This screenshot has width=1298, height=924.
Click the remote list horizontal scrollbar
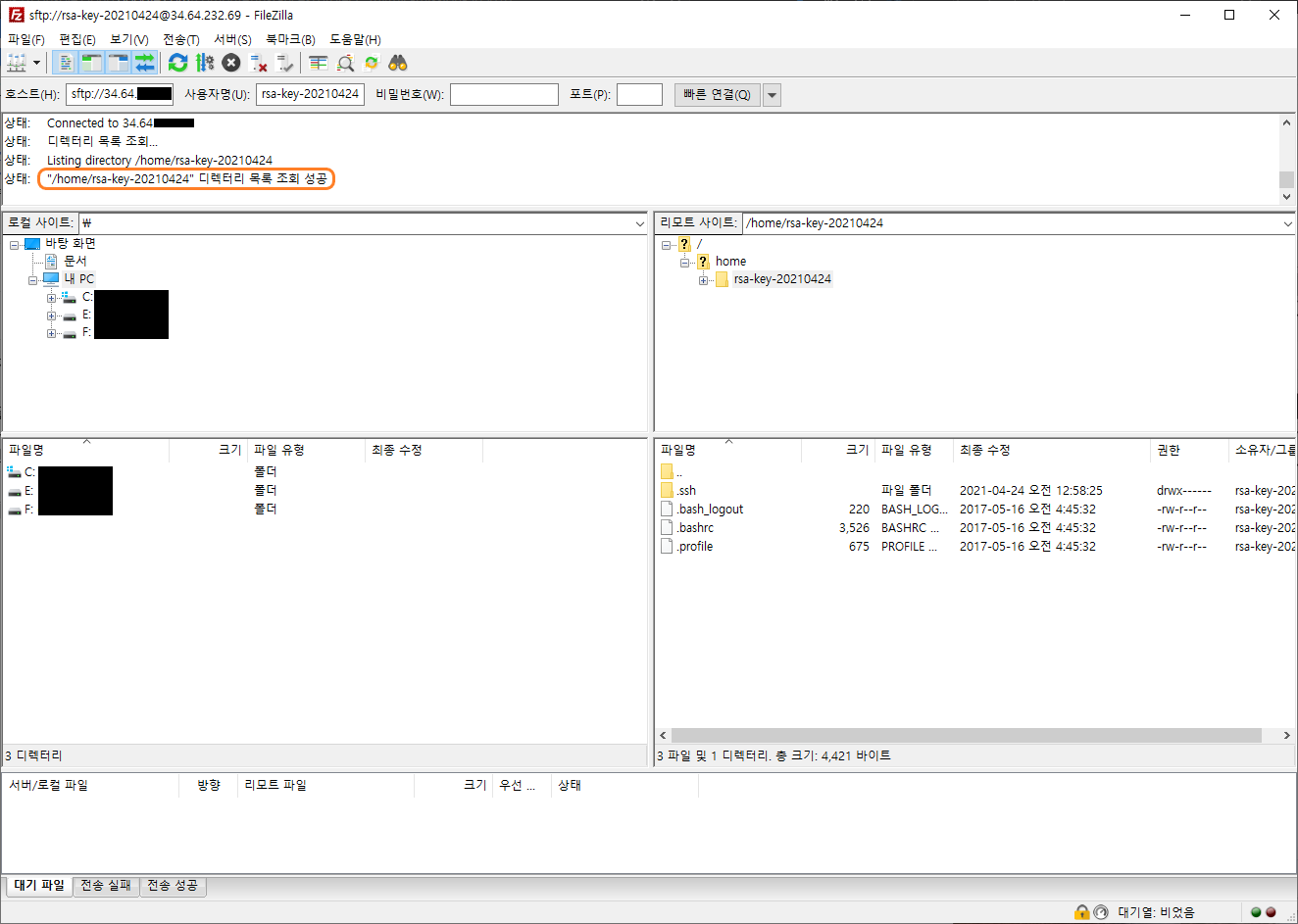tap(967, 735)
